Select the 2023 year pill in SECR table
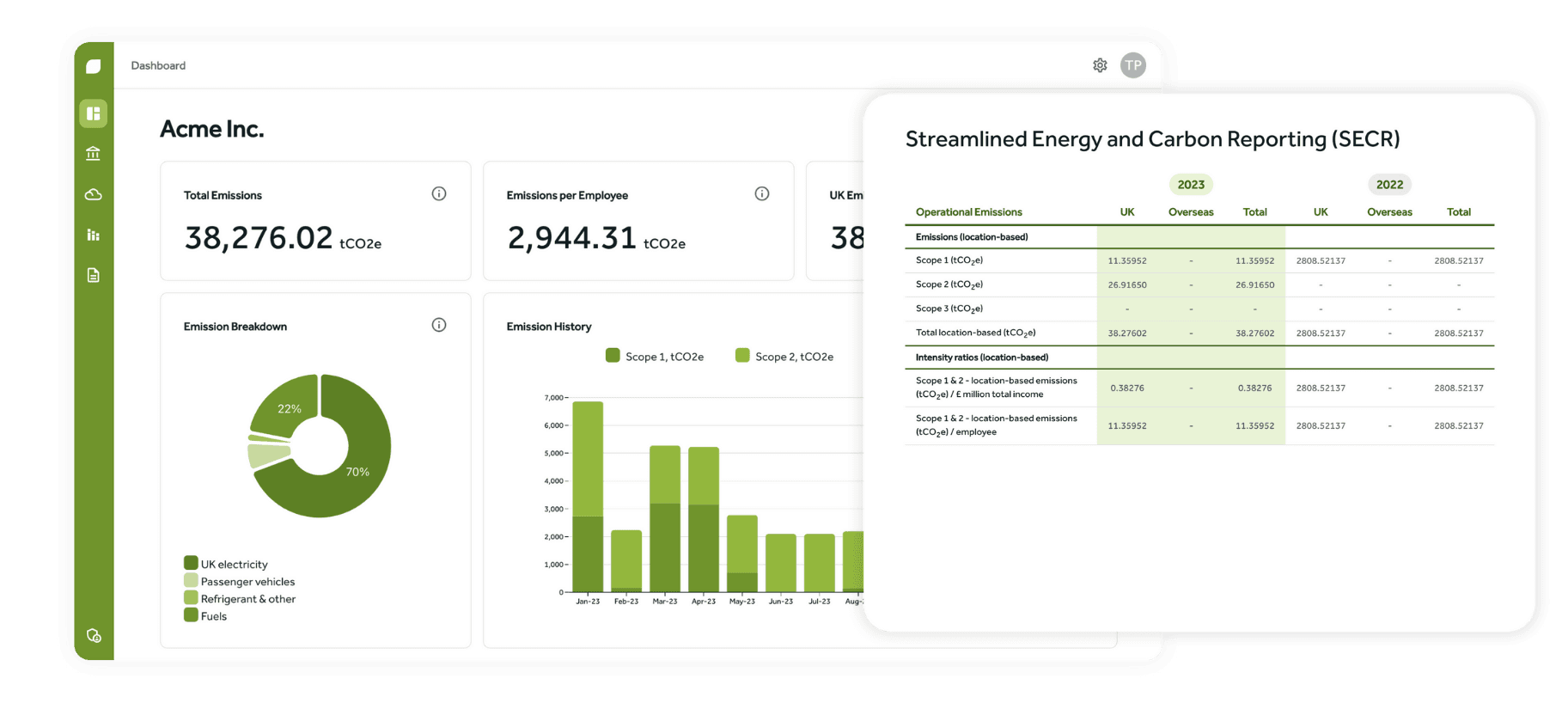 coord(1191,185)
